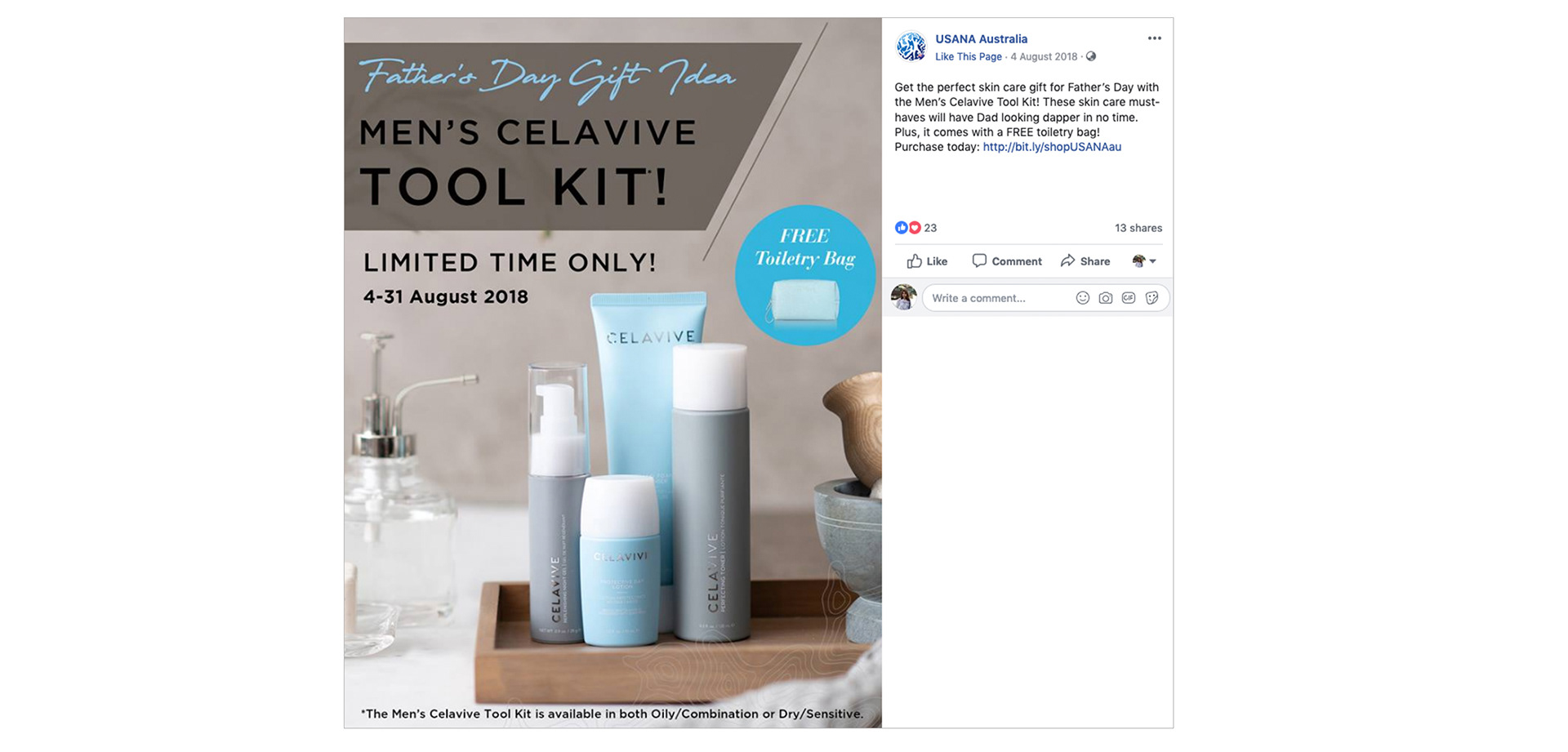Image resolution: width=1568 pixels, height=752 pixels.
Task: Click Like This Page link
Action: pos(969,56)
